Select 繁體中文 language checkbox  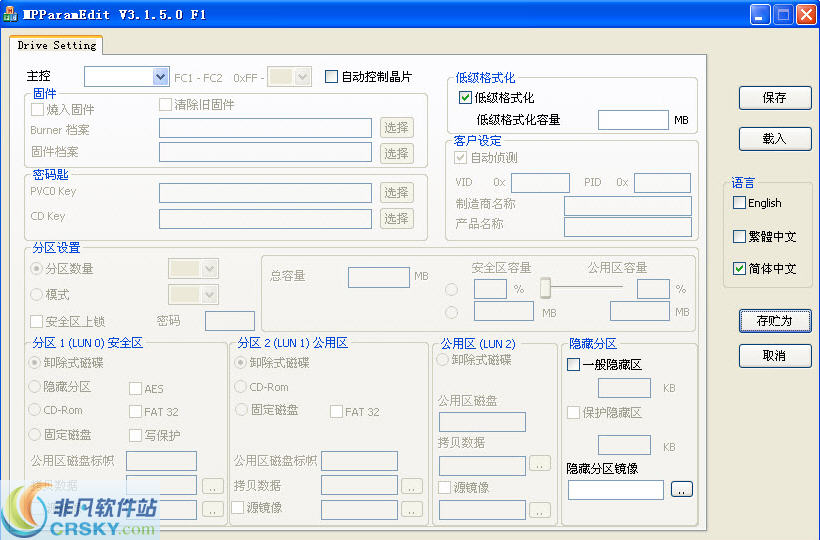pyautogui.click(x=739, y=236)
